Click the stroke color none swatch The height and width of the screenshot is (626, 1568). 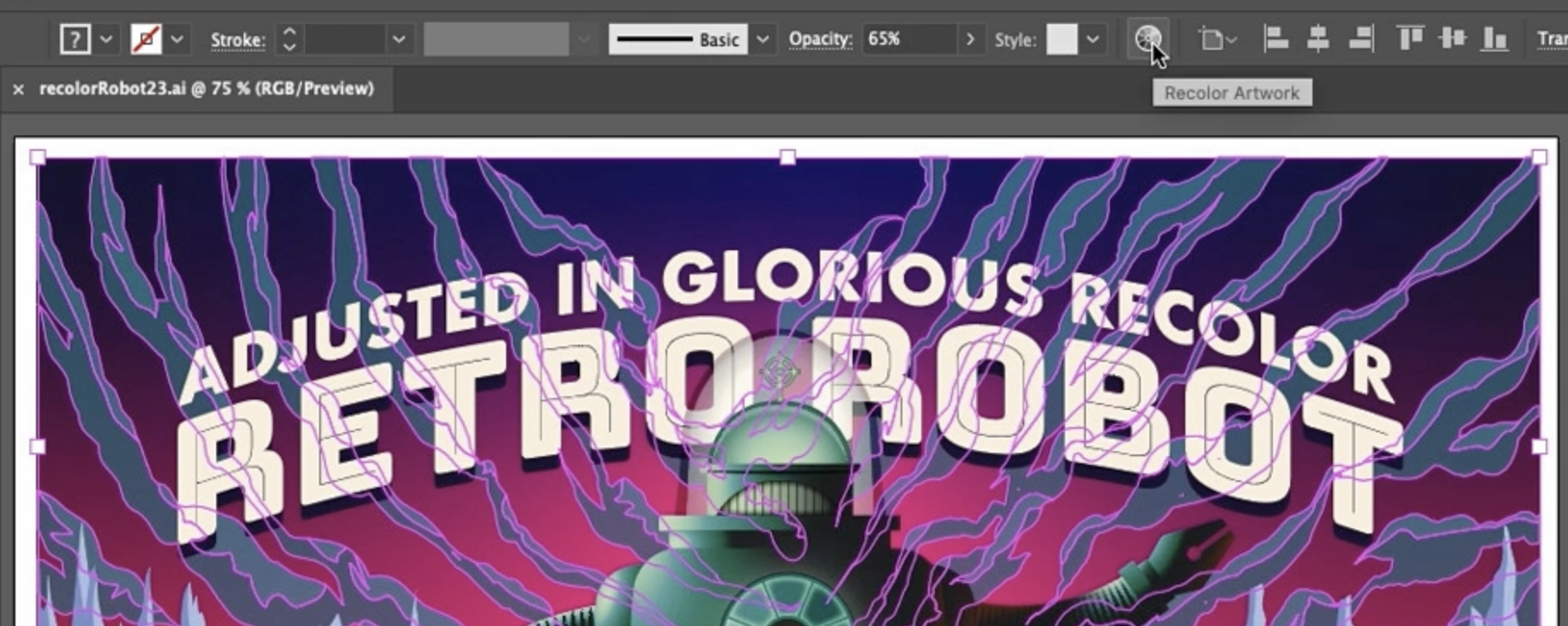(146, 39)
